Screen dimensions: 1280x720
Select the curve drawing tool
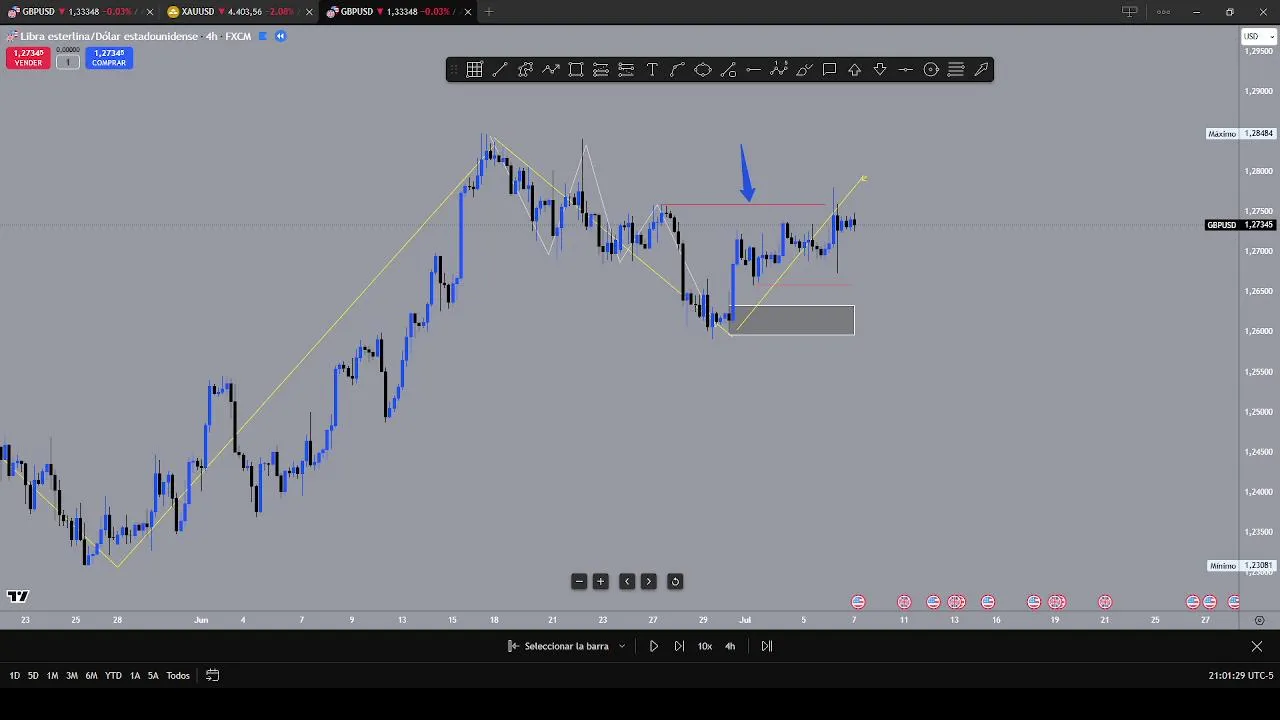pos(677,70)
